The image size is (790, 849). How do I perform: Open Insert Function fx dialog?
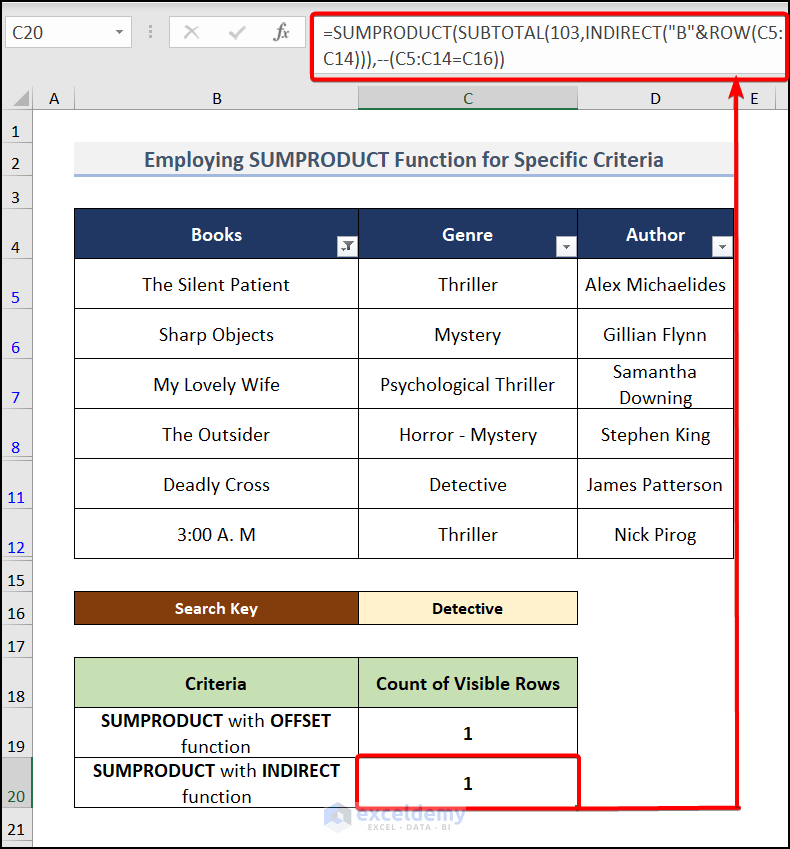tap(281, 32)
